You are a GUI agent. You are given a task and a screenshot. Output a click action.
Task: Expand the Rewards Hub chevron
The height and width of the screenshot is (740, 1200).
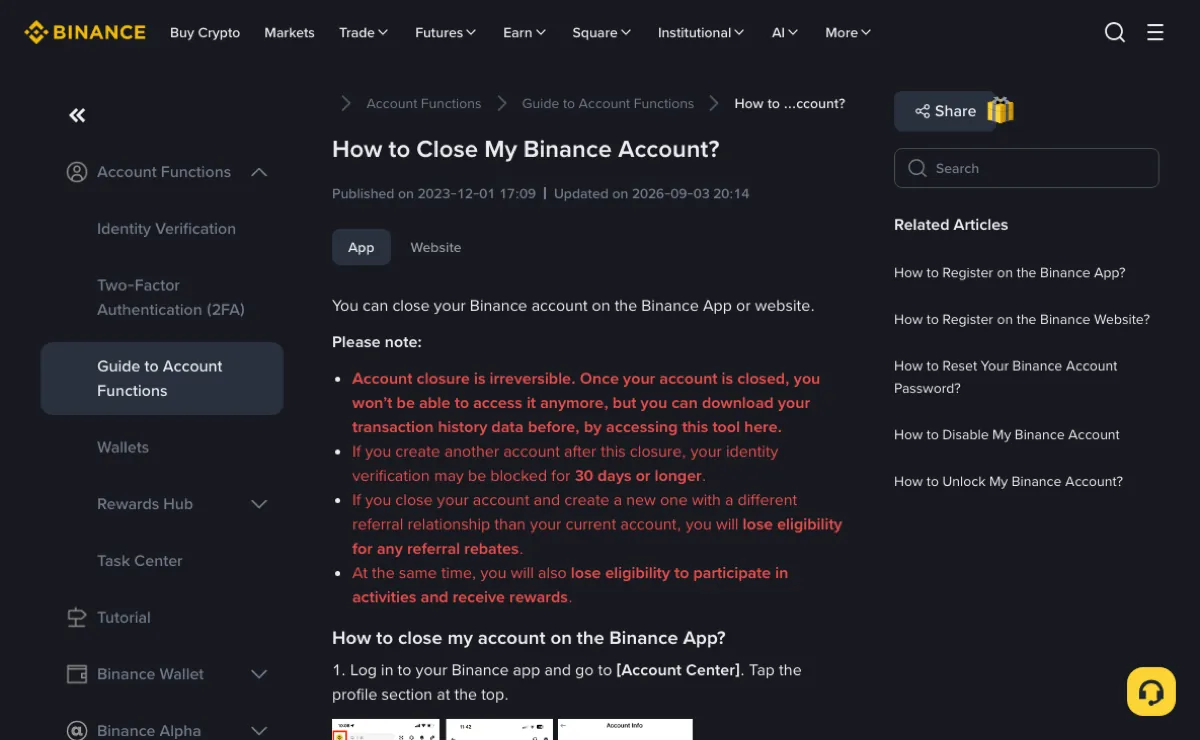(x=259, y=504)
